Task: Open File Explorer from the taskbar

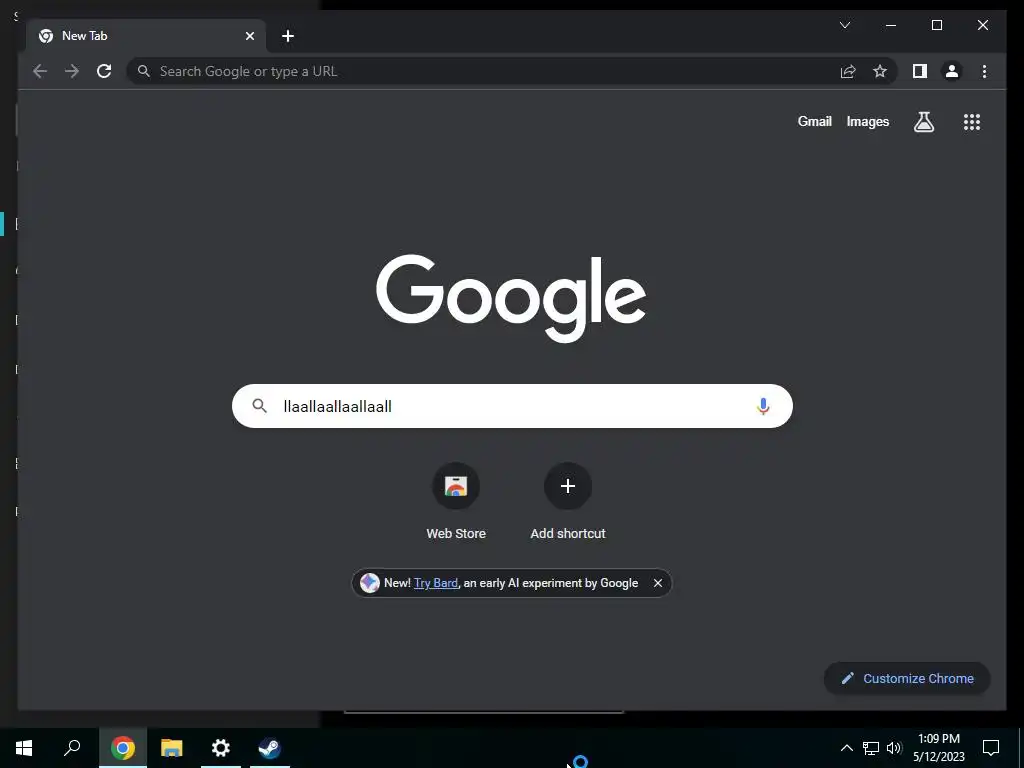Action: [x=172, y=748]
